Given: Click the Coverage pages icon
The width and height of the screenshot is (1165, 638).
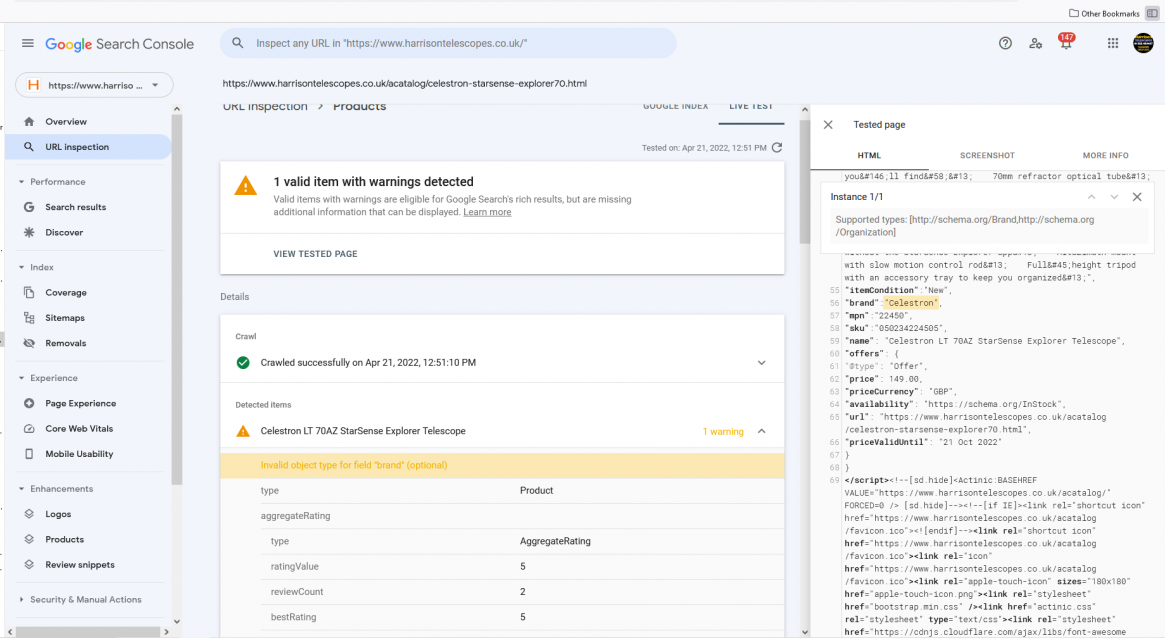Looking at the screenshot, I should point(29,293).
